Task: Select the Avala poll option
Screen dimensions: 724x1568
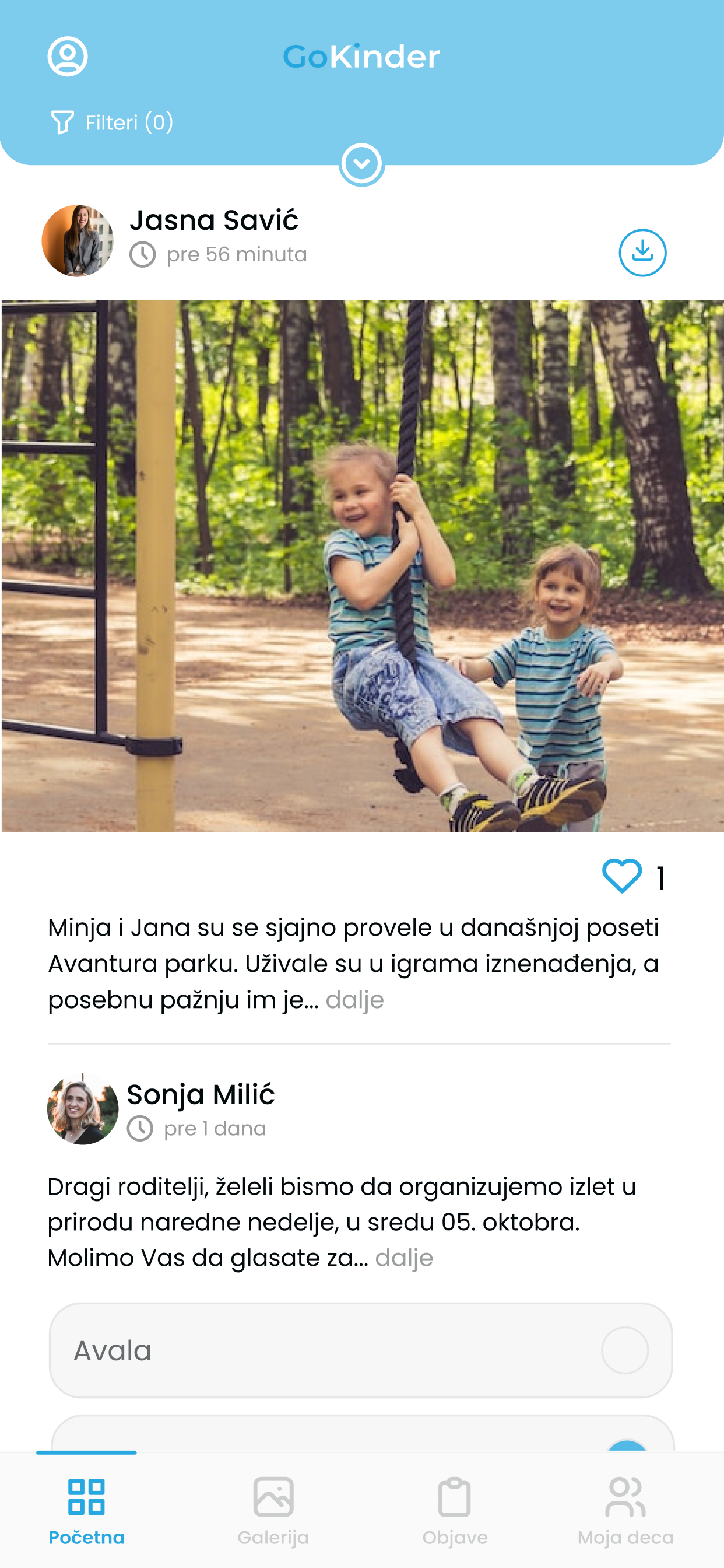Action: point(361,1350)
